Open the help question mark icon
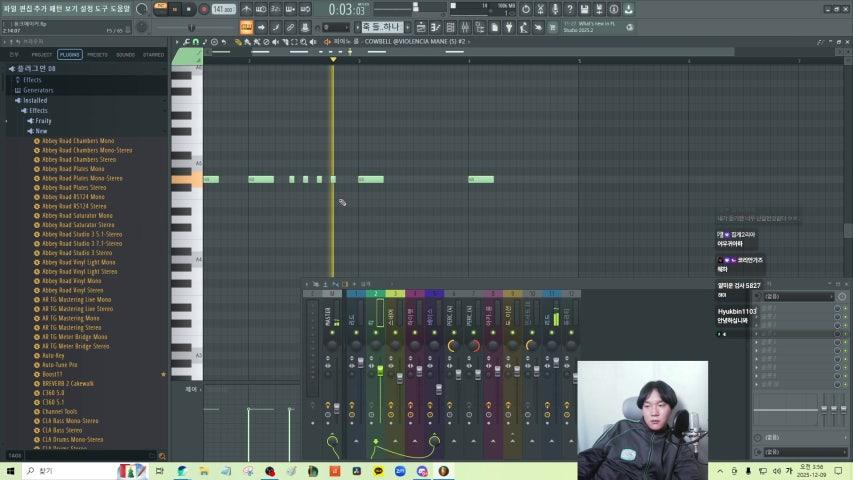The width and height of the screenshot is (853, 480). pyautogui.click(x=569, y=9)
